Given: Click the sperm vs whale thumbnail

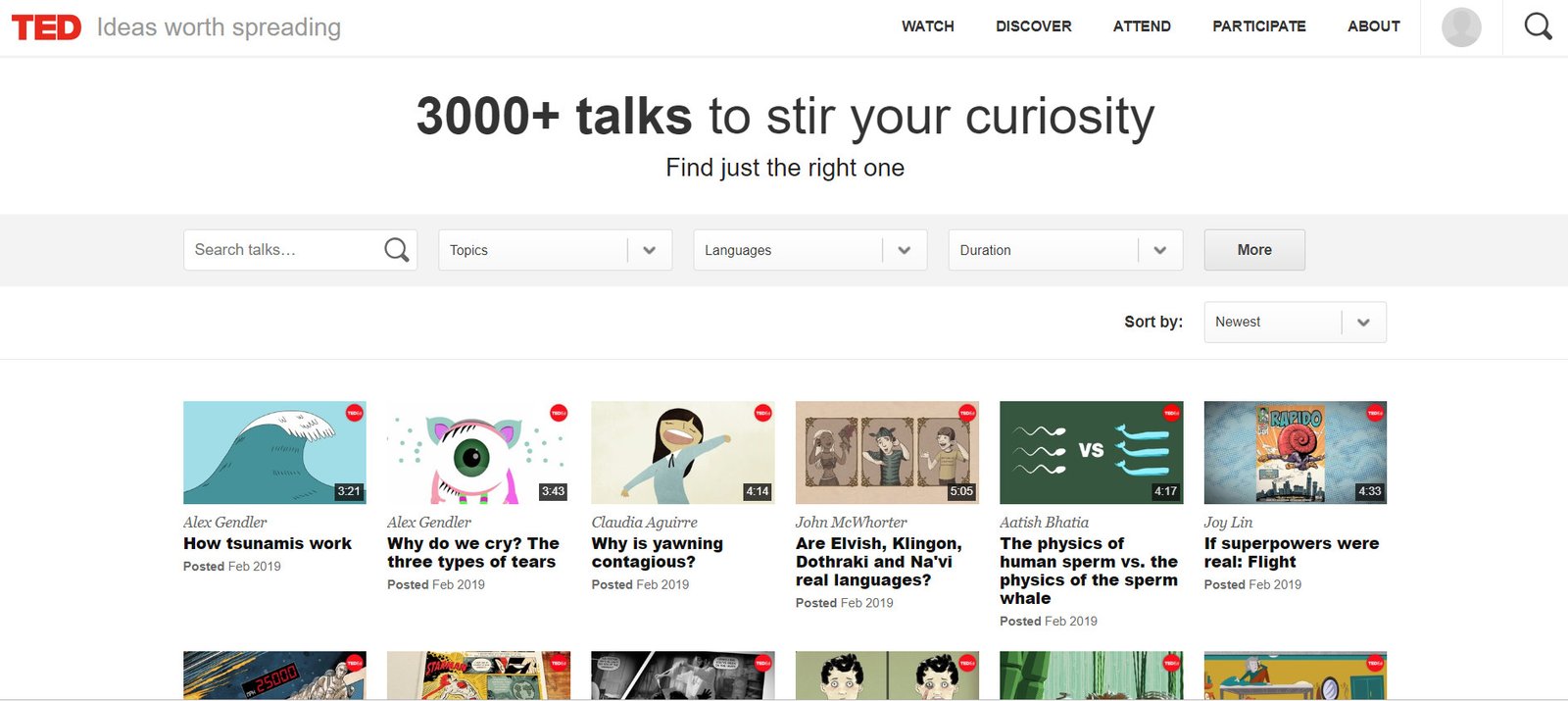Looking at the screenshot, I should 1091,452.
